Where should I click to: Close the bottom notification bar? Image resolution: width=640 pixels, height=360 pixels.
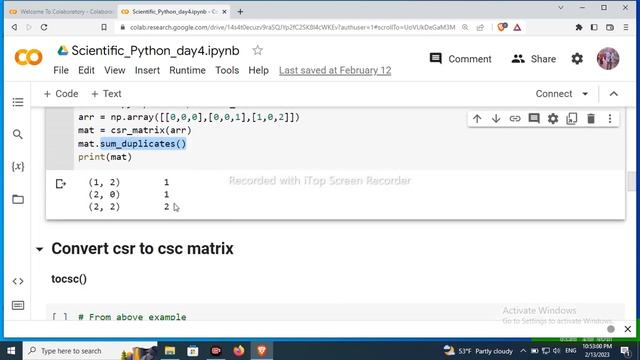[628, 329]
